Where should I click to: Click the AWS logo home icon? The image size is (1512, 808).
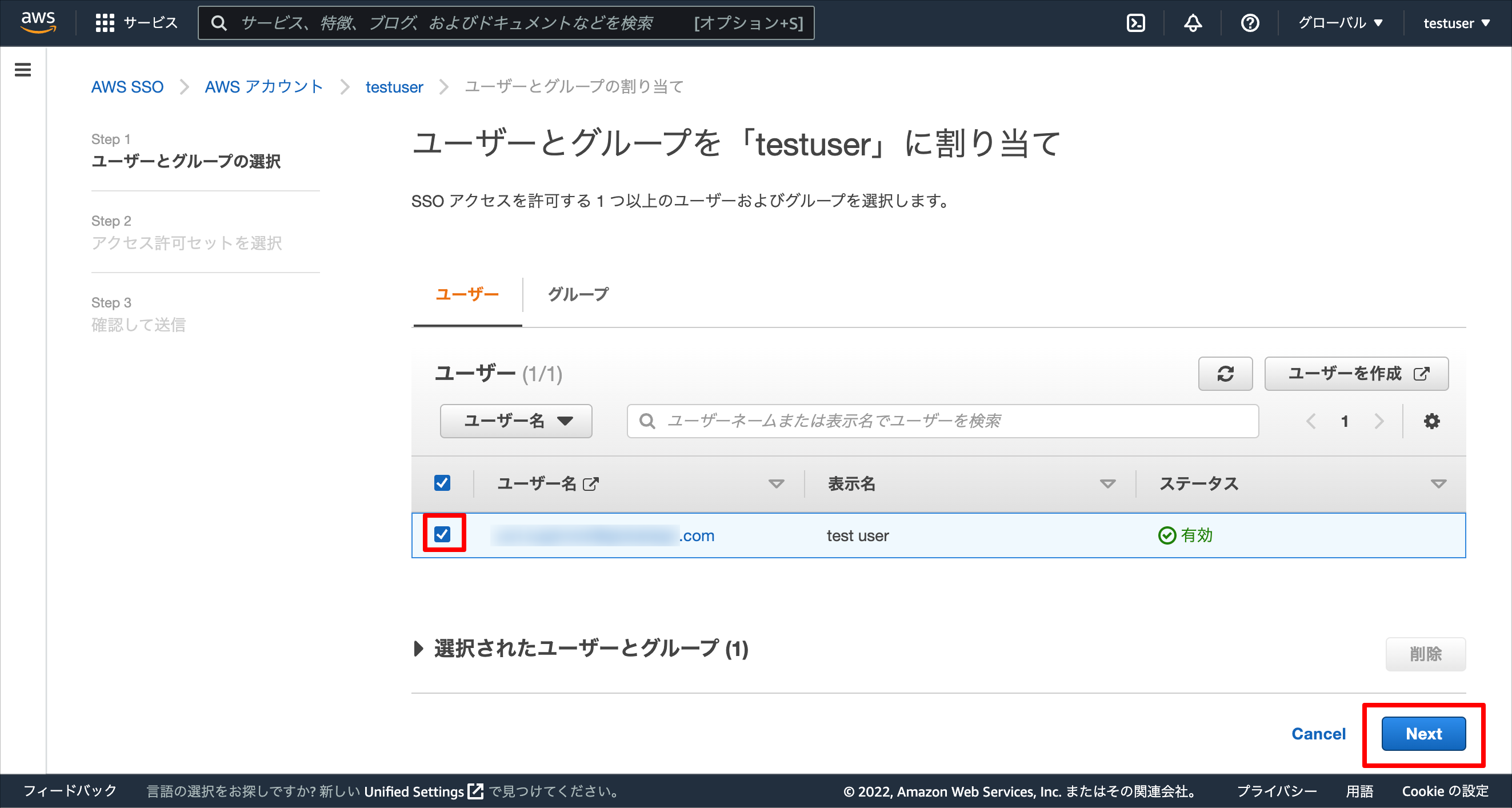[x=38, y=22]
